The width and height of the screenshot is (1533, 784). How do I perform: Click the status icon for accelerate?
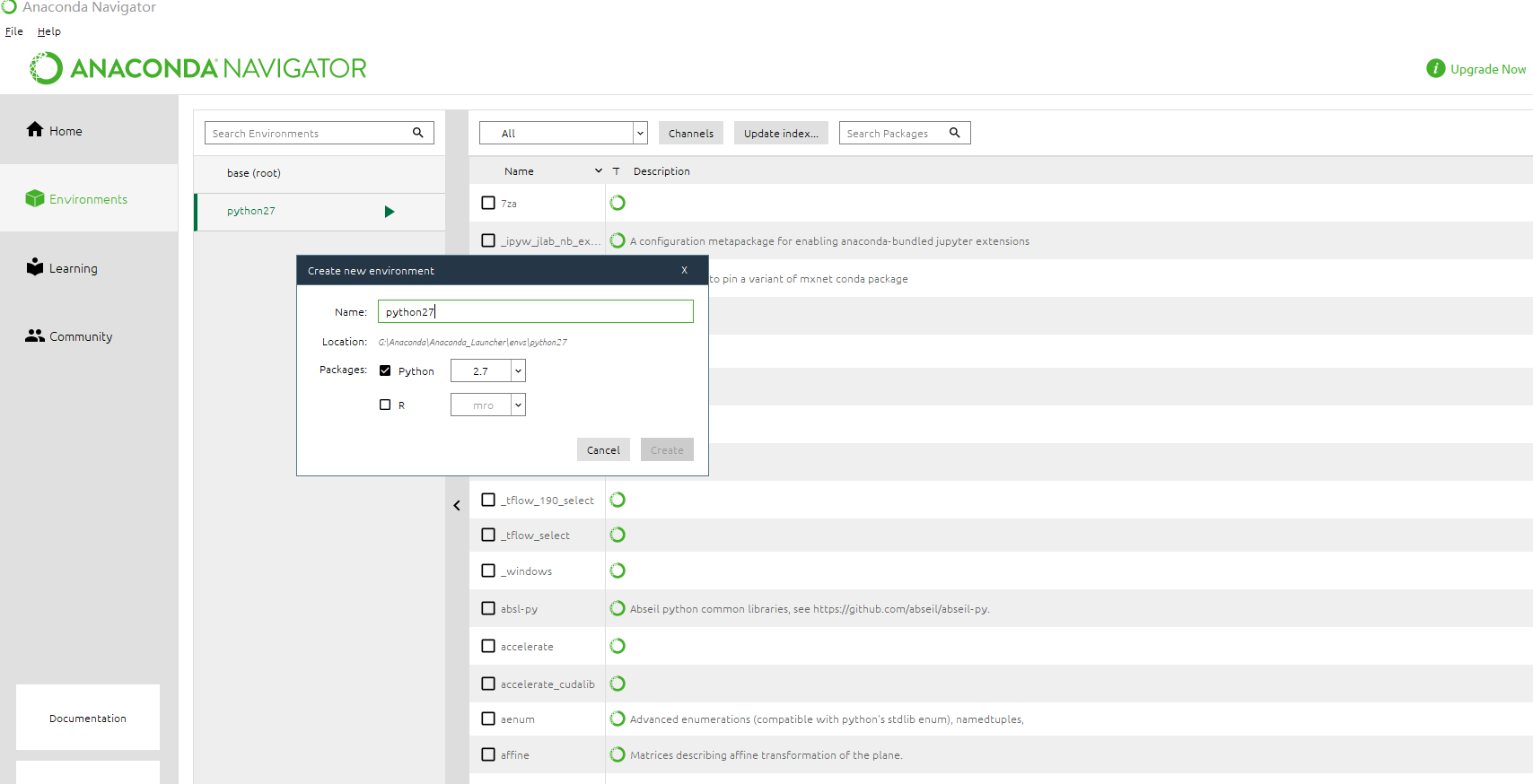618,646
